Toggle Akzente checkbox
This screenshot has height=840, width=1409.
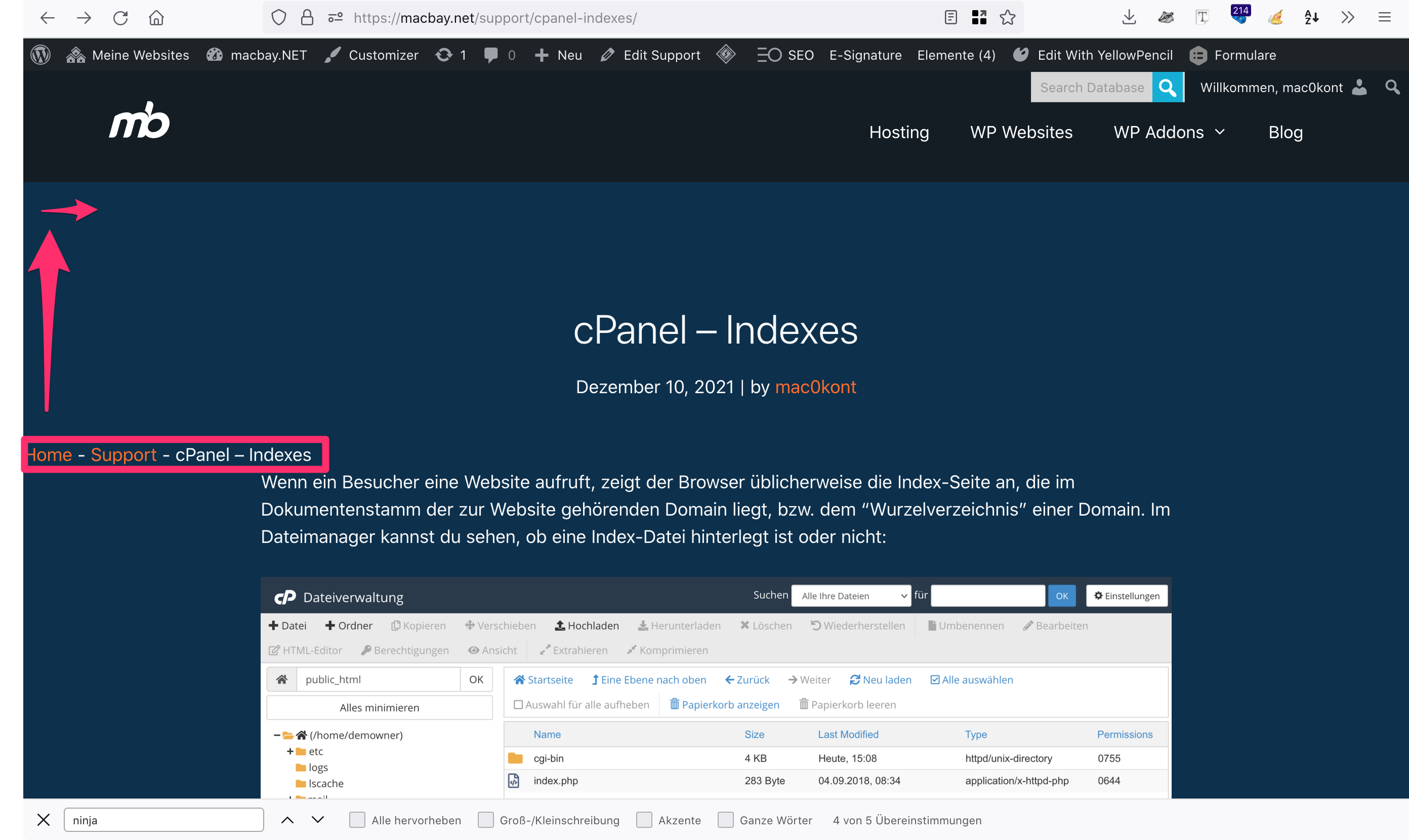[644, 820]
